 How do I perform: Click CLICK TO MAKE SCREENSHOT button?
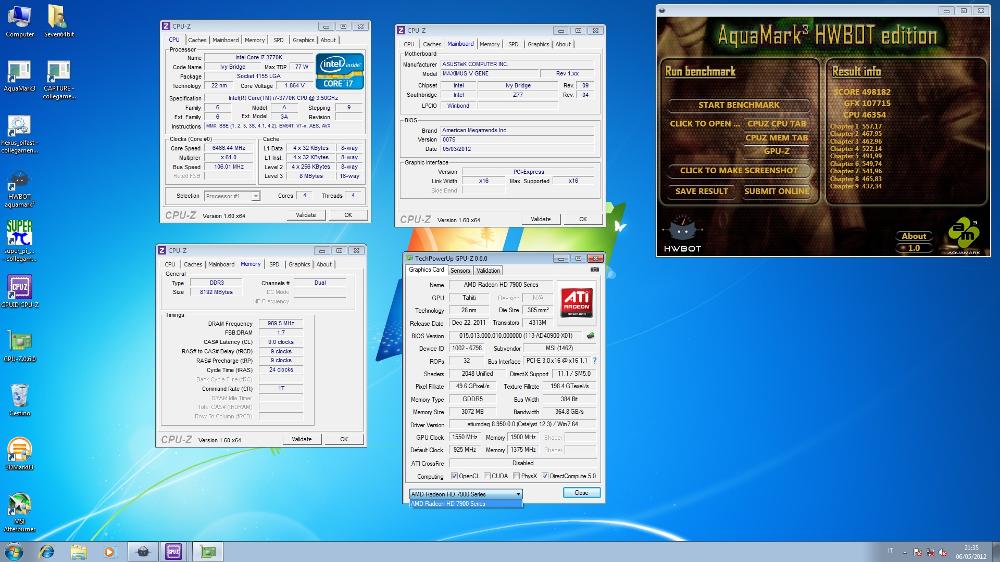(739, 170)
